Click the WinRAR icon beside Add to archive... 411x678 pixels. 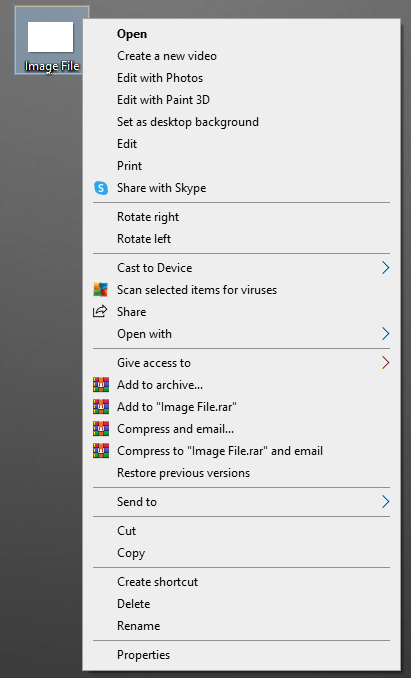pos(101,385)
